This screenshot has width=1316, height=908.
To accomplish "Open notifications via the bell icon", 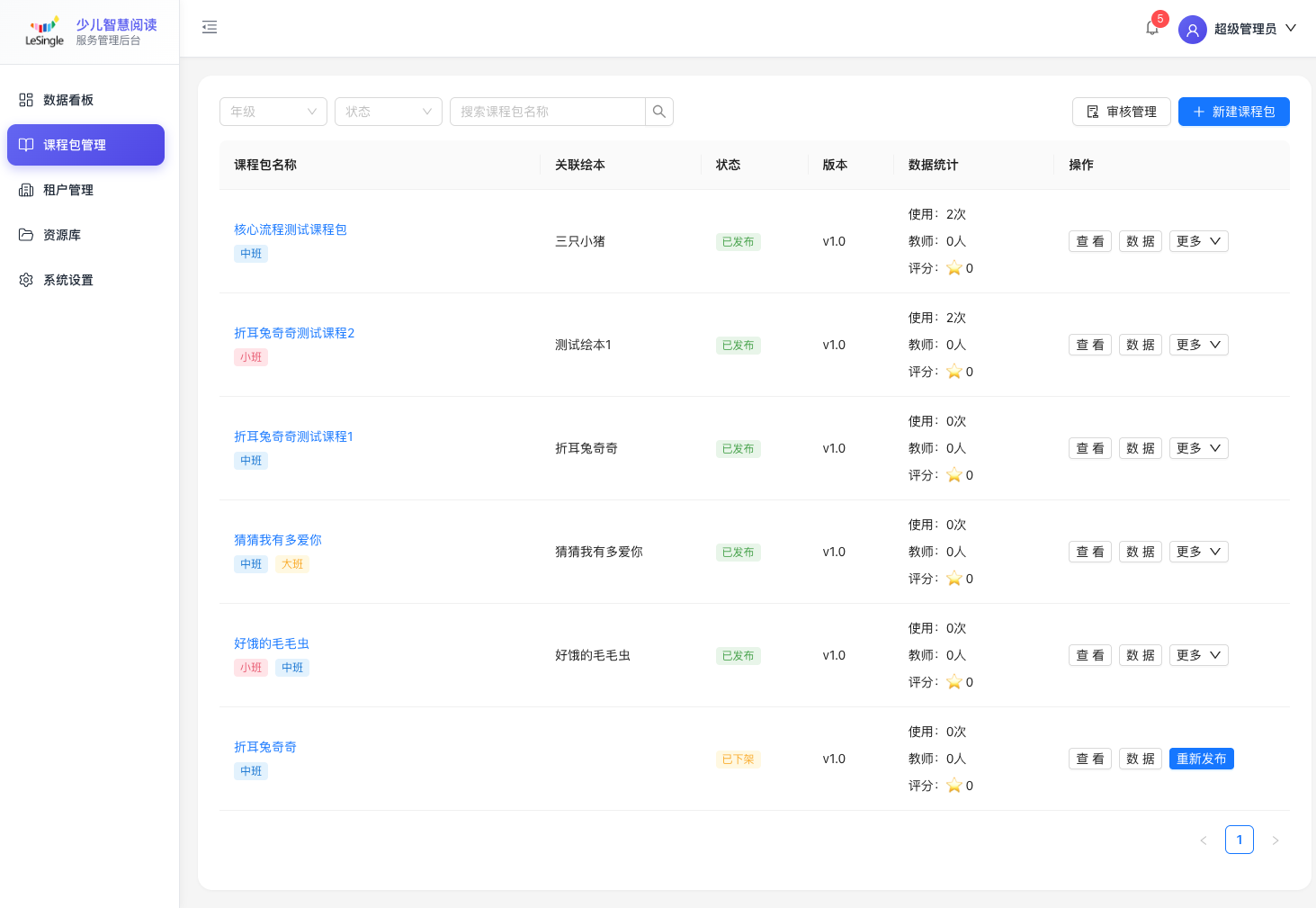I will [1152, 28].
